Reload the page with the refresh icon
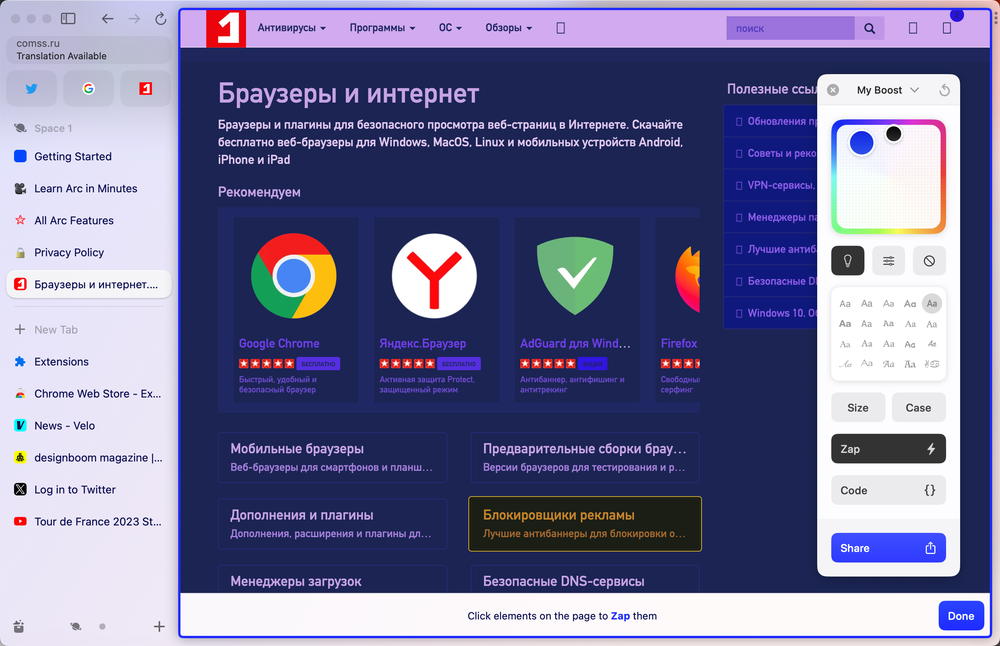The width and height of the screenshot is (1000, 646). 161,18
